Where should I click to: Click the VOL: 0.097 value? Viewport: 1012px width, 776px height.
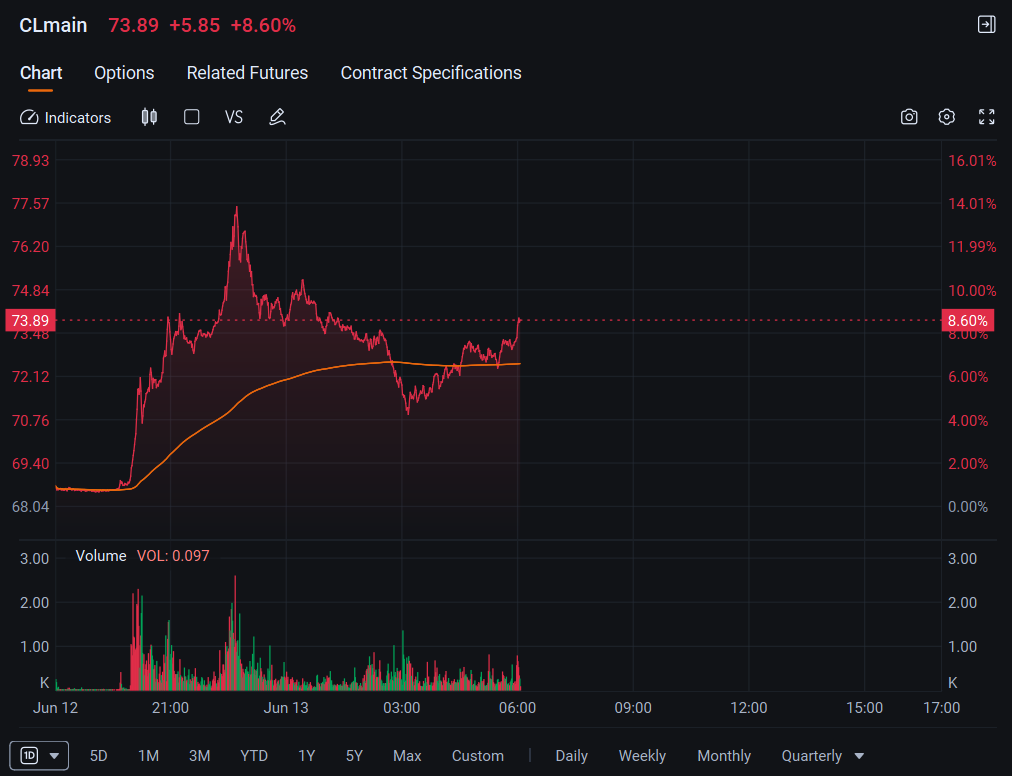(173, 556)
